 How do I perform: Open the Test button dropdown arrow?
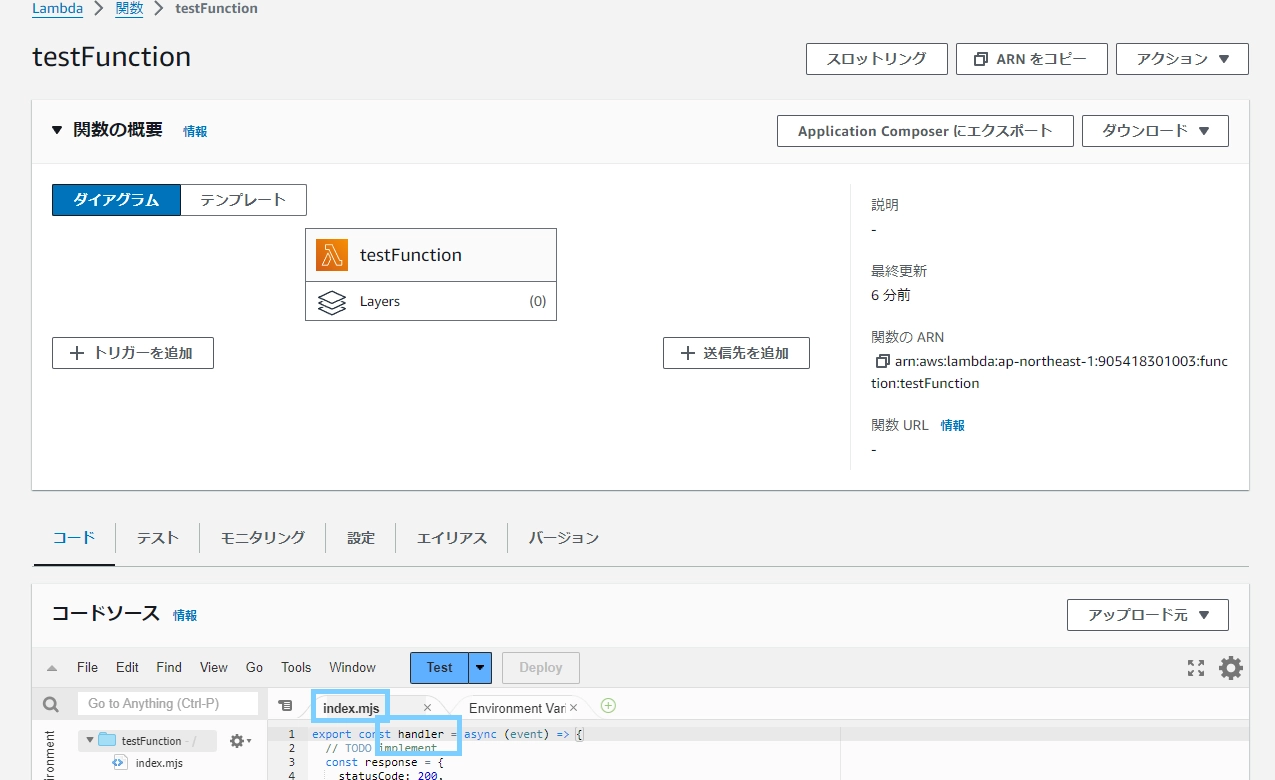(x=480, y=667)
